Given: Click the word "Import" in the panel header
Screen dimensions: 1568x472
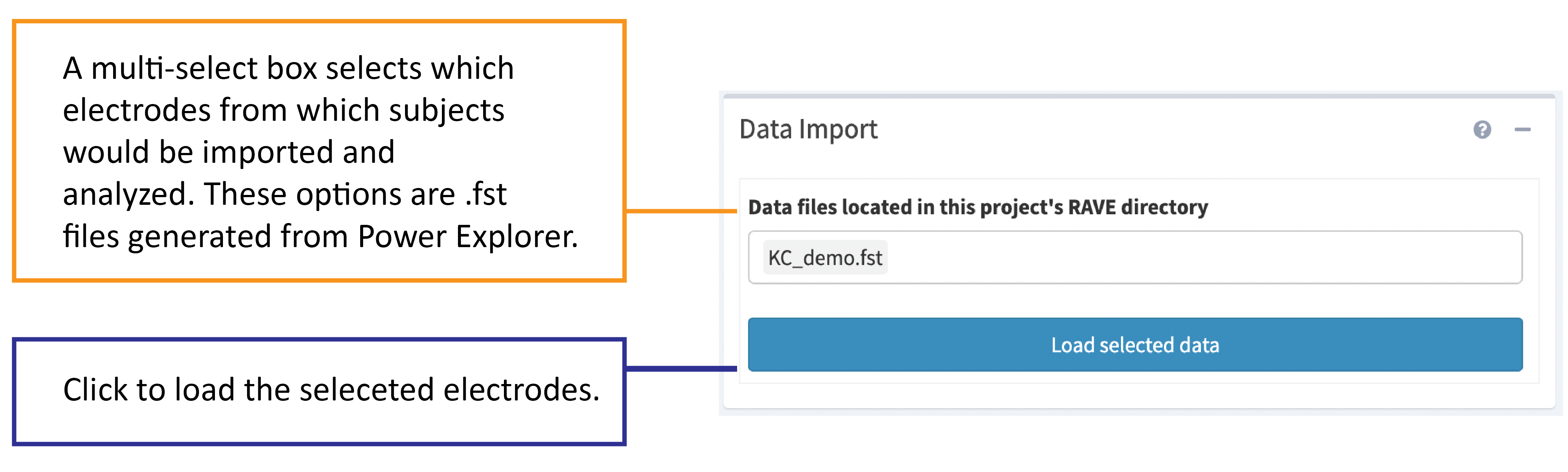Looking at the screenshot, I should (x=838, y=130).
